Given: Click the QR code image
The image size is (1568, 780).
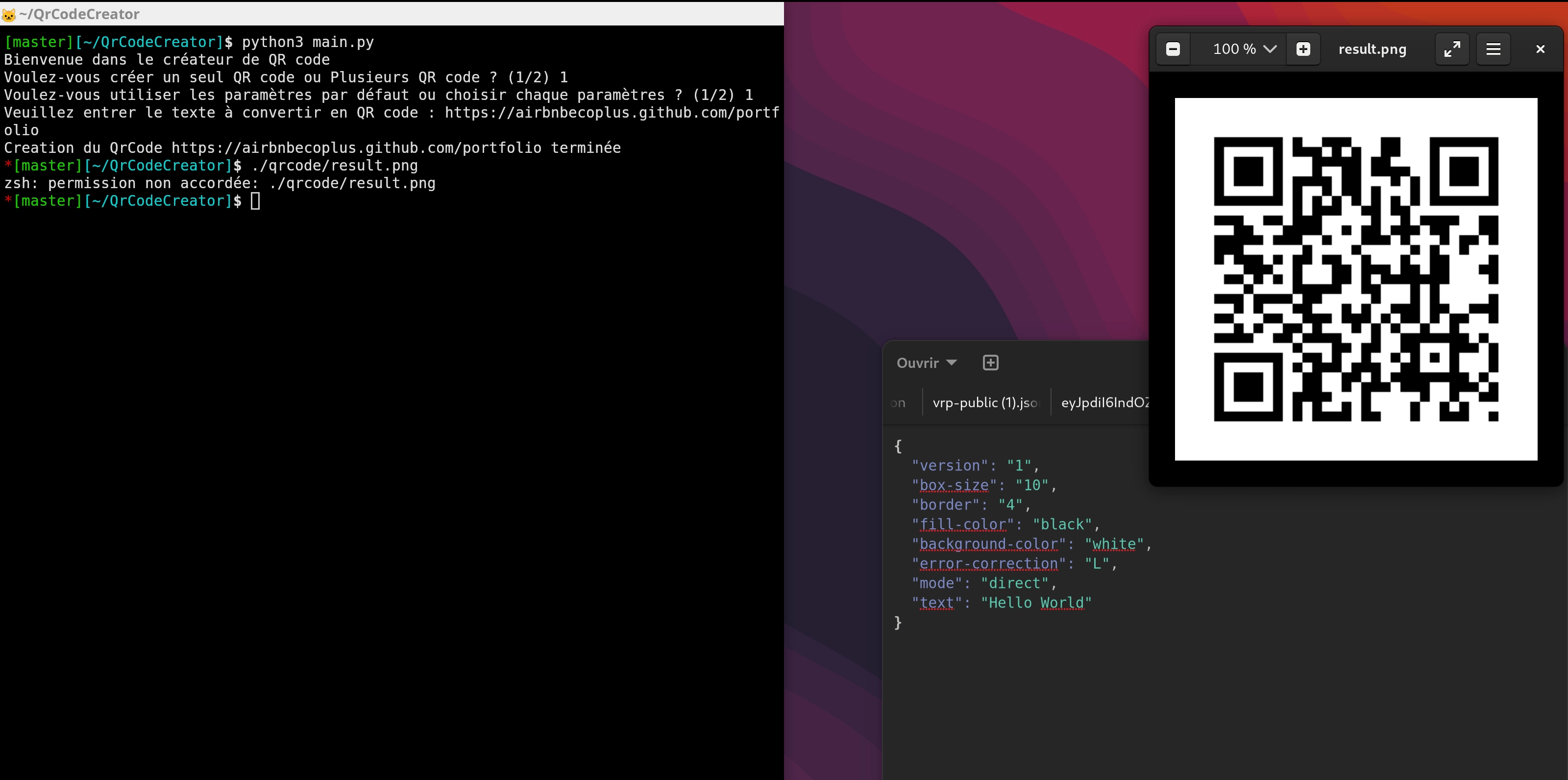Looking at the screenshot, I should [1355, 279].
